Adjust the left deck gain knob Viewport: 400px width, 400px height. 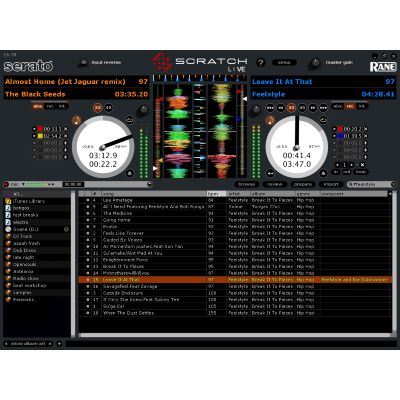pos(143,109)
